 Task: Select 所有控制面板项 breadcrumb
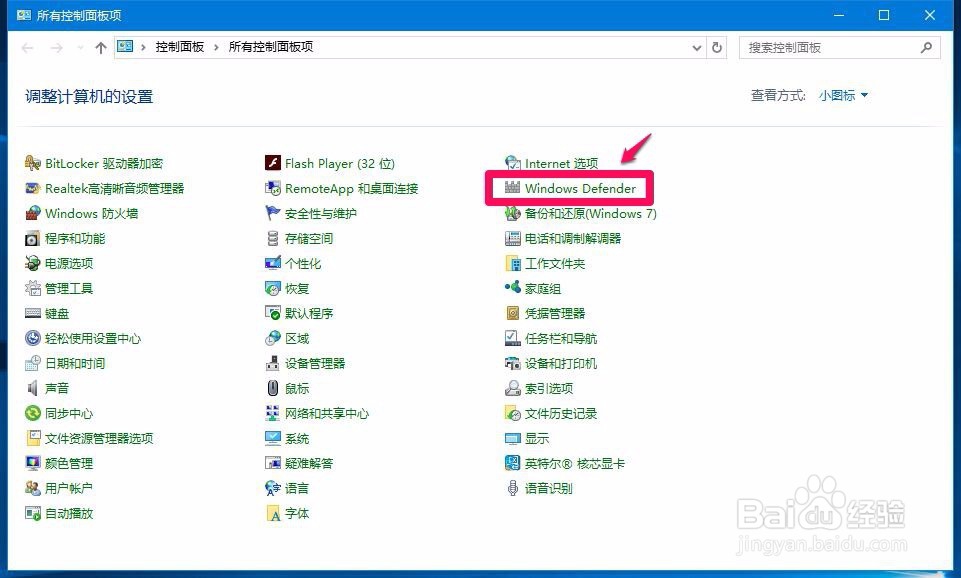271,47
